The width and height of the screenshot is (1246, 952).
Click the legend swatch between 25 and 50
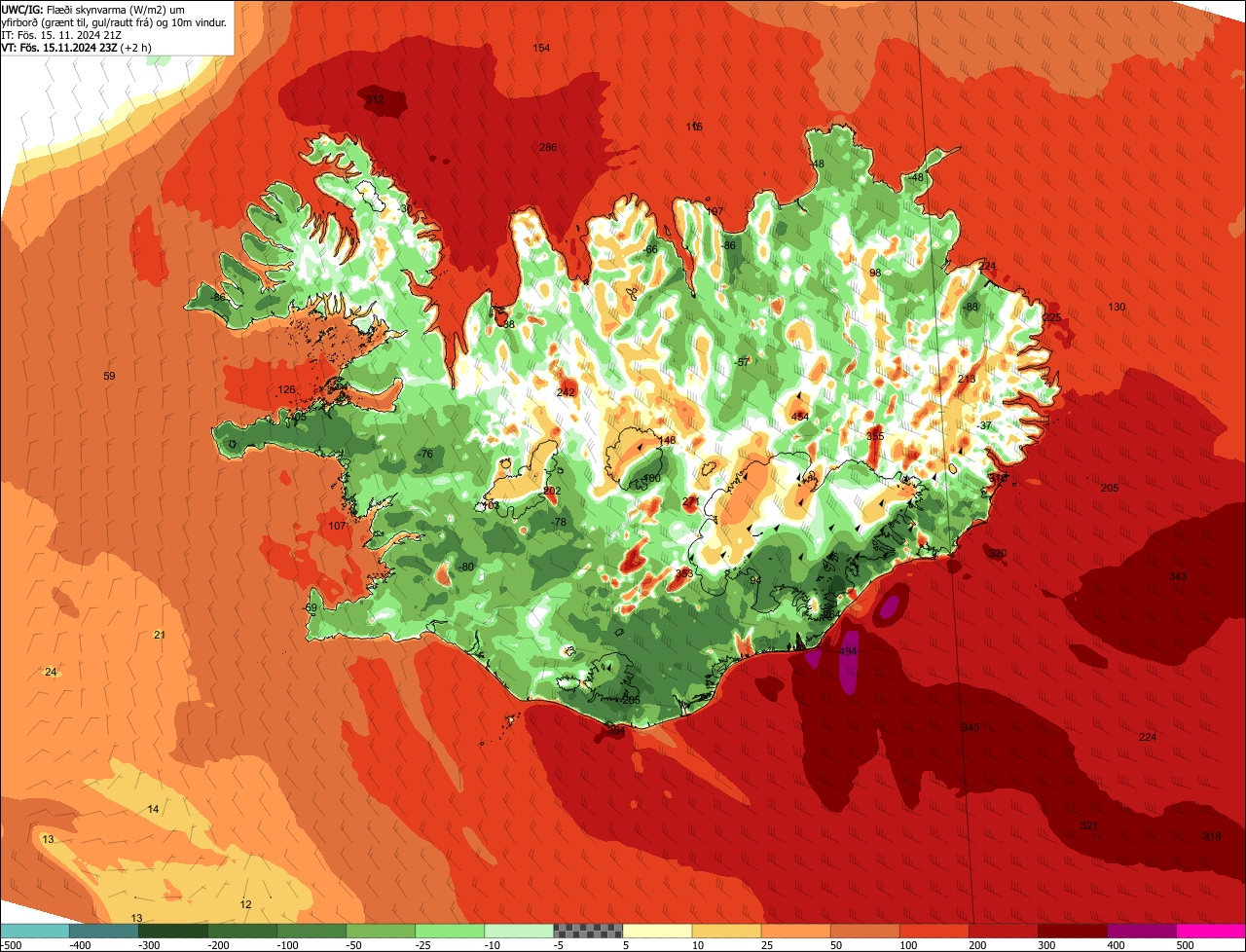(x=796, y=931)
